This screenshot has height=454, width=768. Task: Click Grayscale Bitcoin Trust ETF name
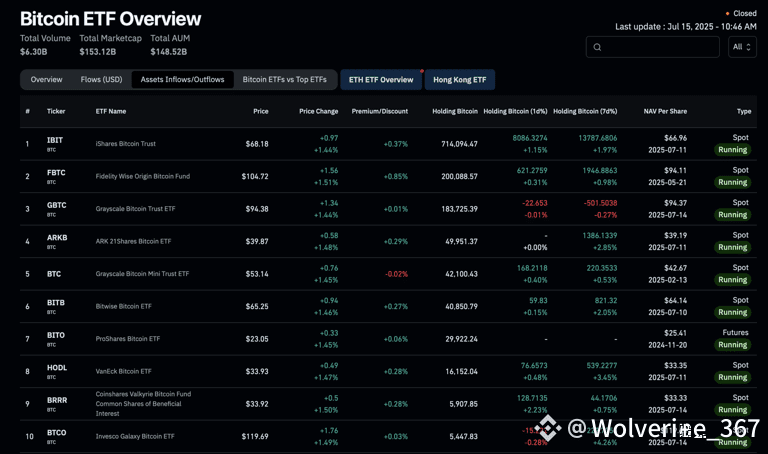pyautogui.click(x=135, y=209)
